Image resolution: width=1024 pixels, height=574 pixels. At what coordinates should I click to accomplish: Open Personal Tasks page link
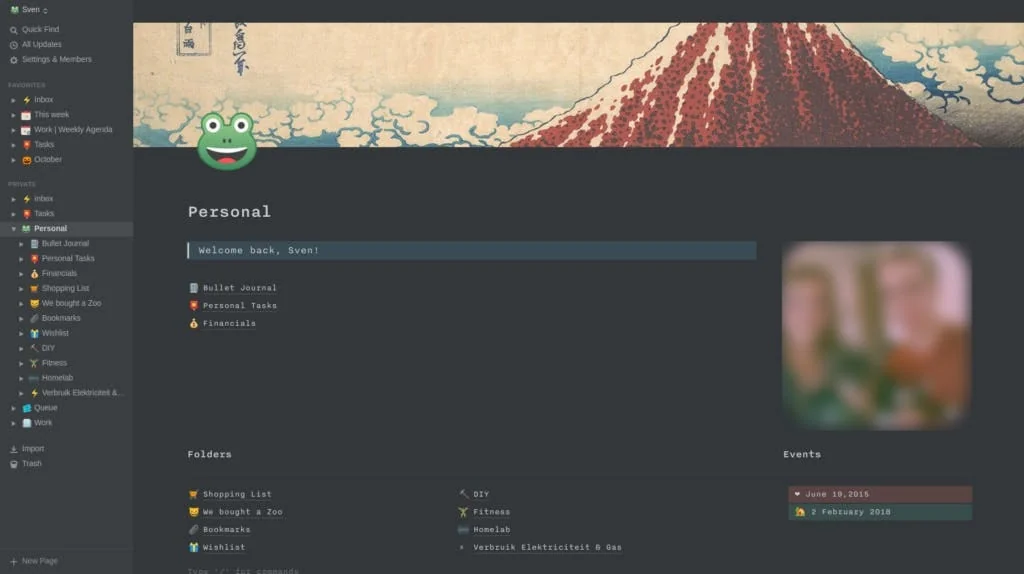(240, 306)
